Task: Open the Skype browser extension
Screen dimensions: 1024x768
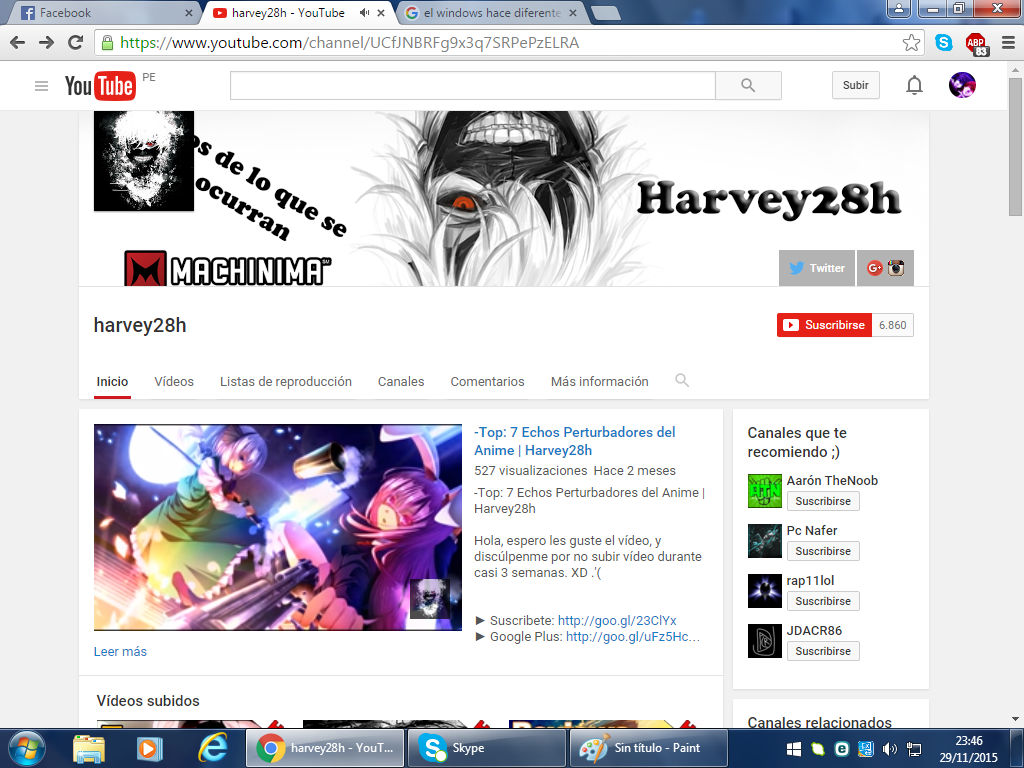Action: pyautogui.click(x=944, y=43)
